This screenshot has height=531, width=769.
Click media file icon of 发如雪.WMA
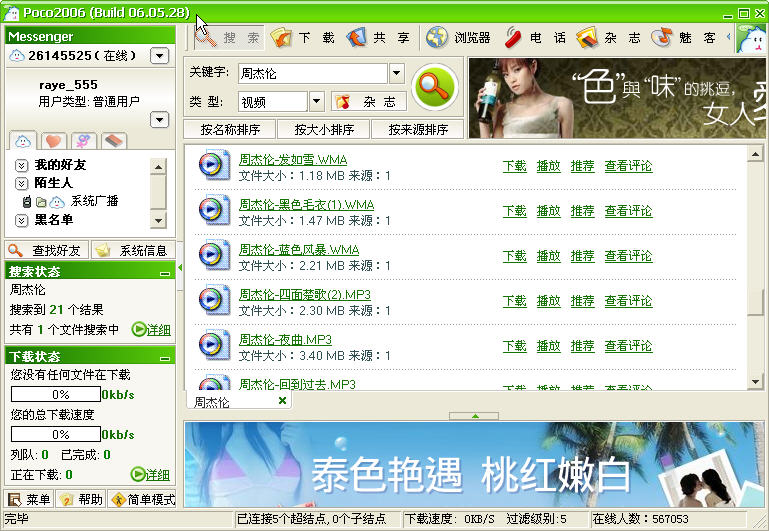tap(214, 165)
